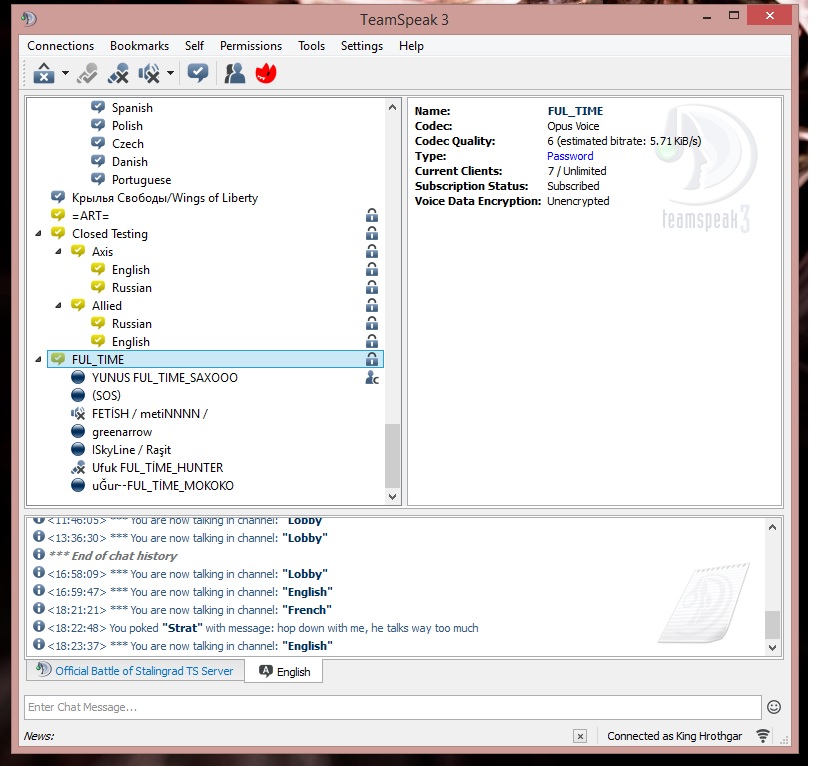Collapse the Allied subchannel group

tap(58, 305)
